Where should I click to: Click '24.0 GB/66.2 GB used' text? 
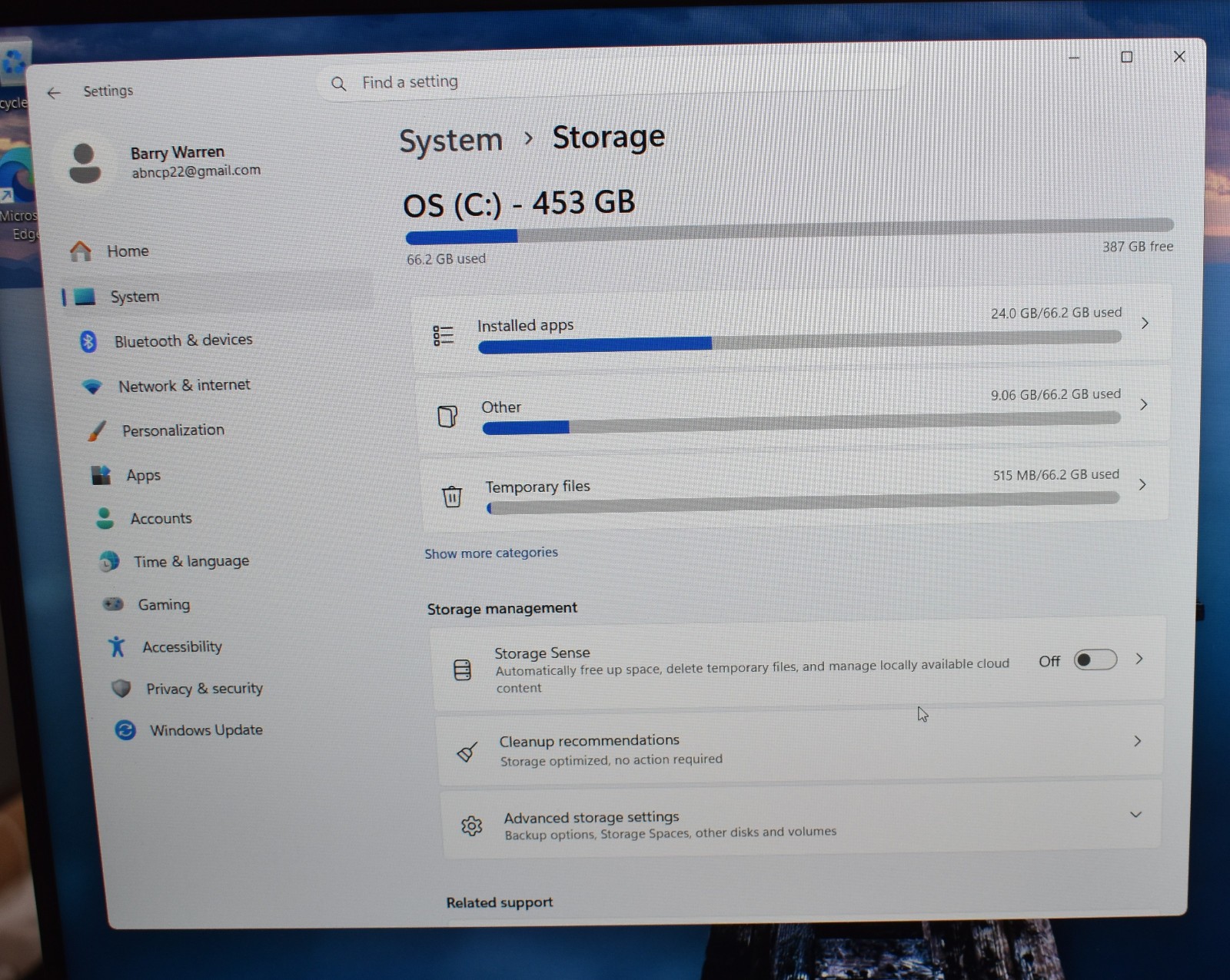coord(1056,313)
